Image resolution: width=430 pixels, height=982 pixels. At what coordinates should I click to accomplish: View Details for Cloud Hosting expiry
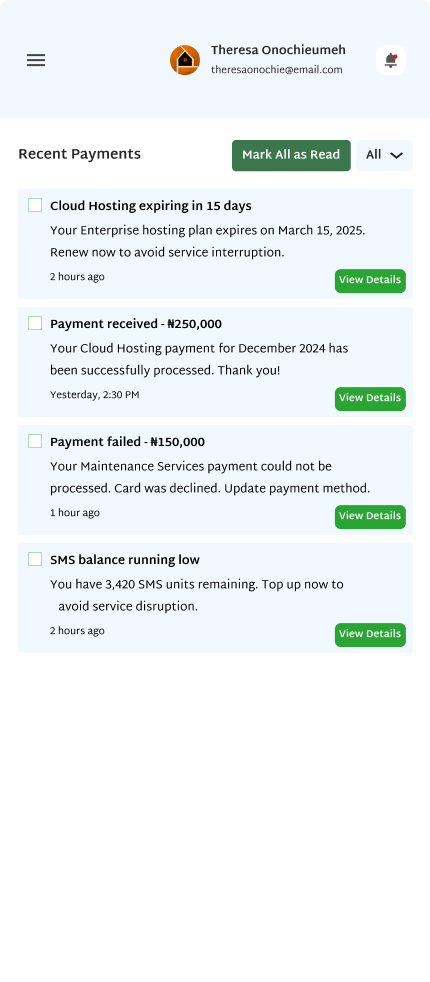[x=370, y=281]
